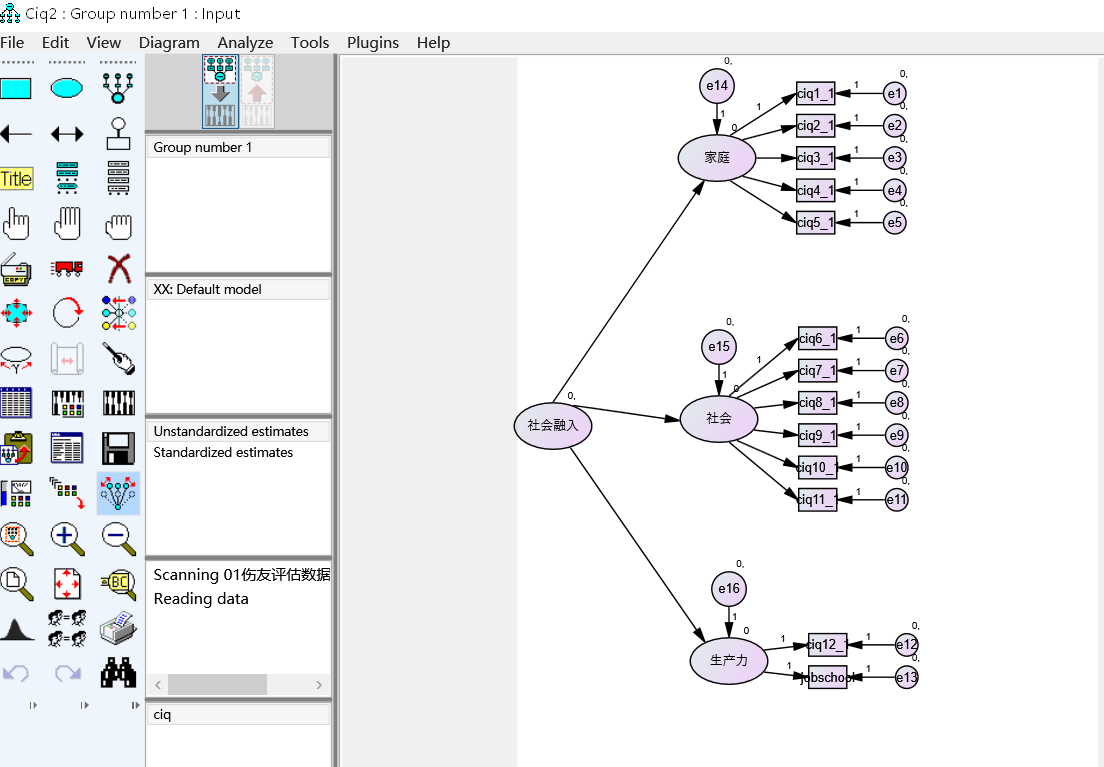Click the Title figure caption tool
Viewport: 1104px width, 767px height.
point(15,179)
